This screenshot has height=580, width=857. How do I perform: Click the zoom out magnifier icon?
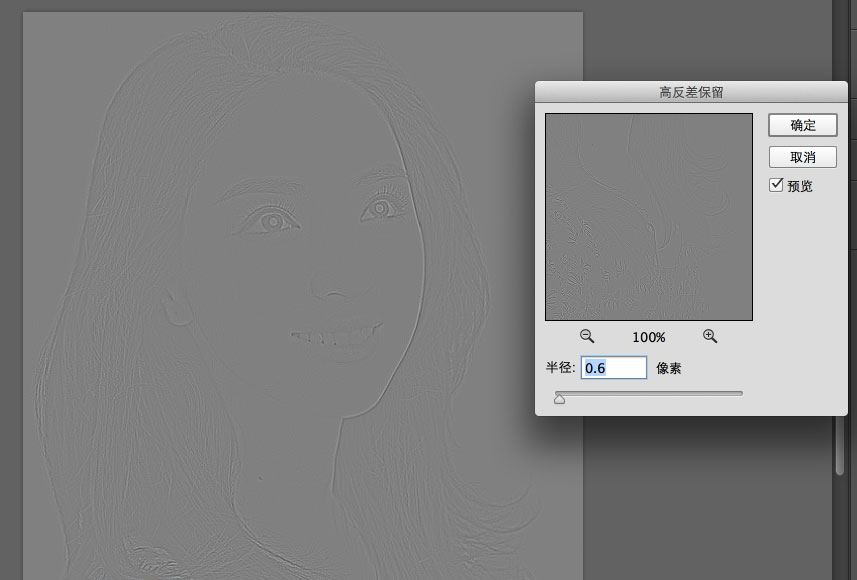coord(587,337)
